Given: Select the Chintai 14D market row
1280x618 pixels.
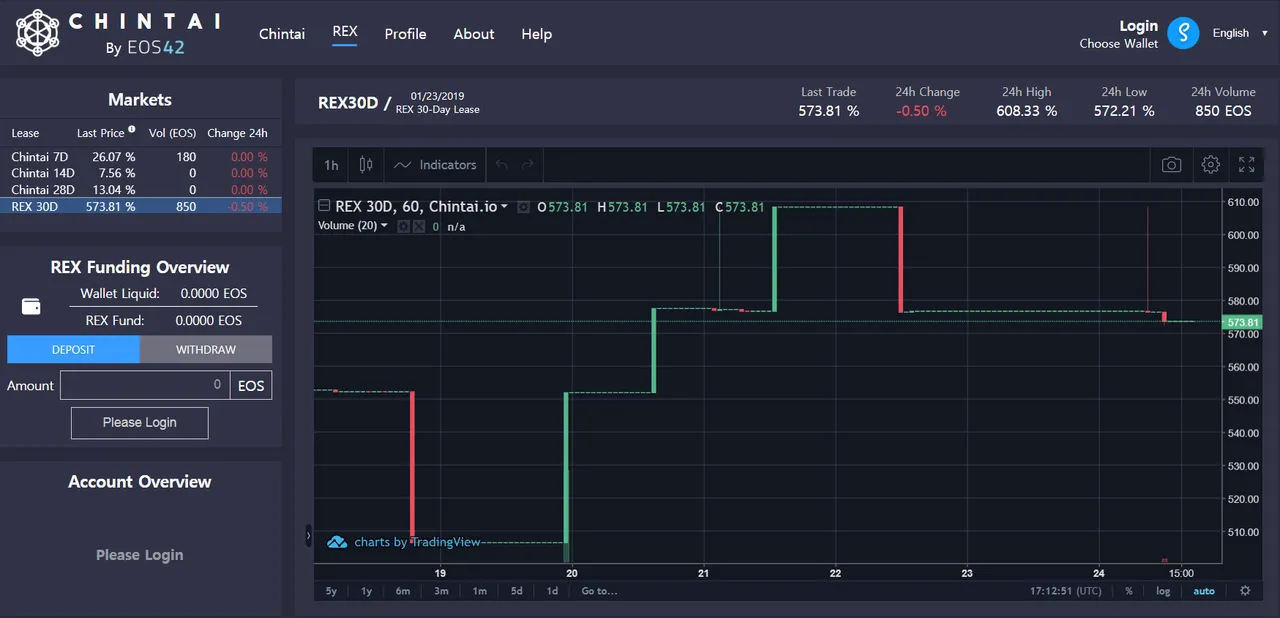Looking at the screenshot, I should pos(140,173).
